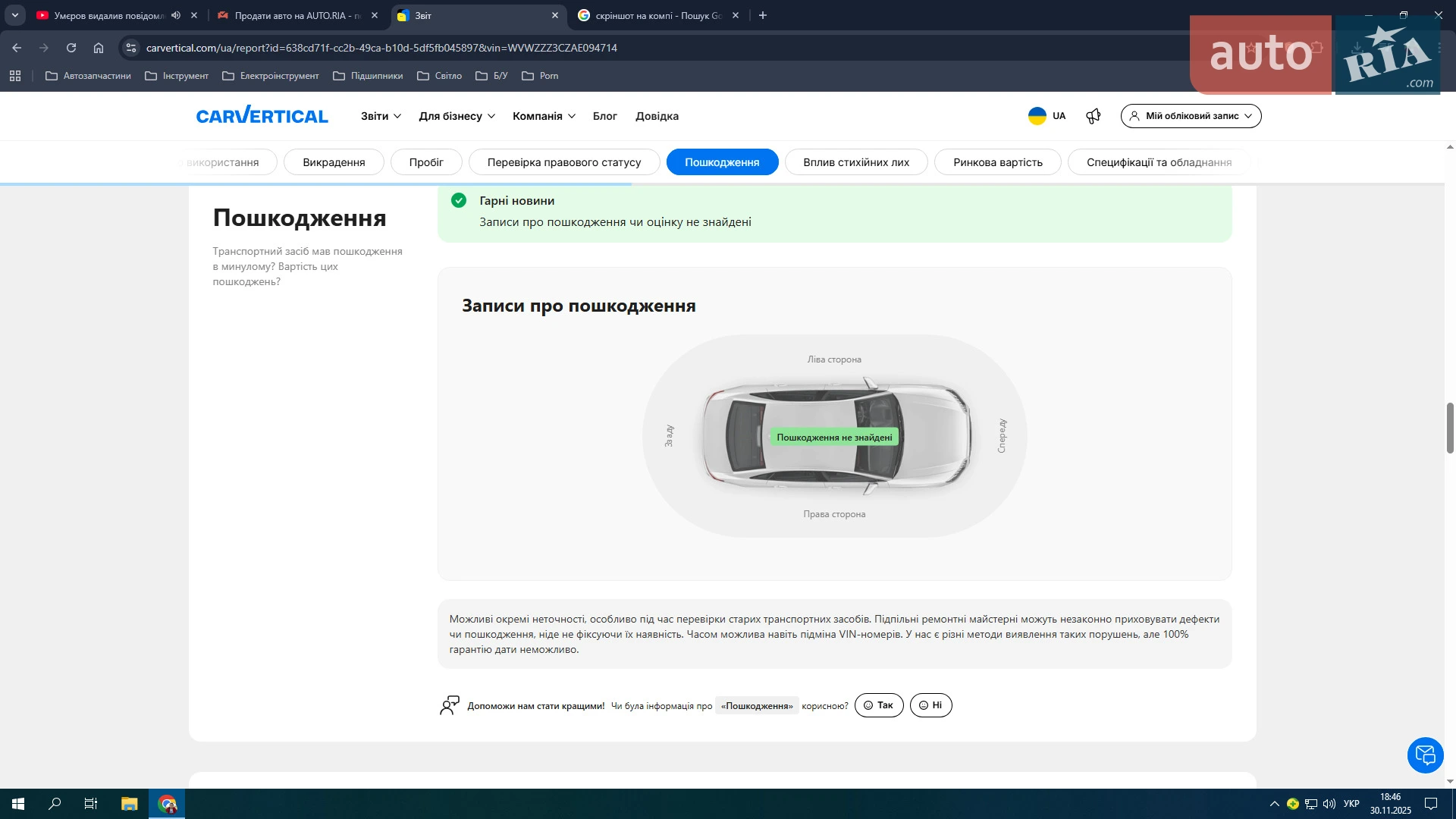The height and width of the screenshot is (819, 1456).
Task: Open the Автозапчастини bookmarks folder
Action: pos(88,76)
